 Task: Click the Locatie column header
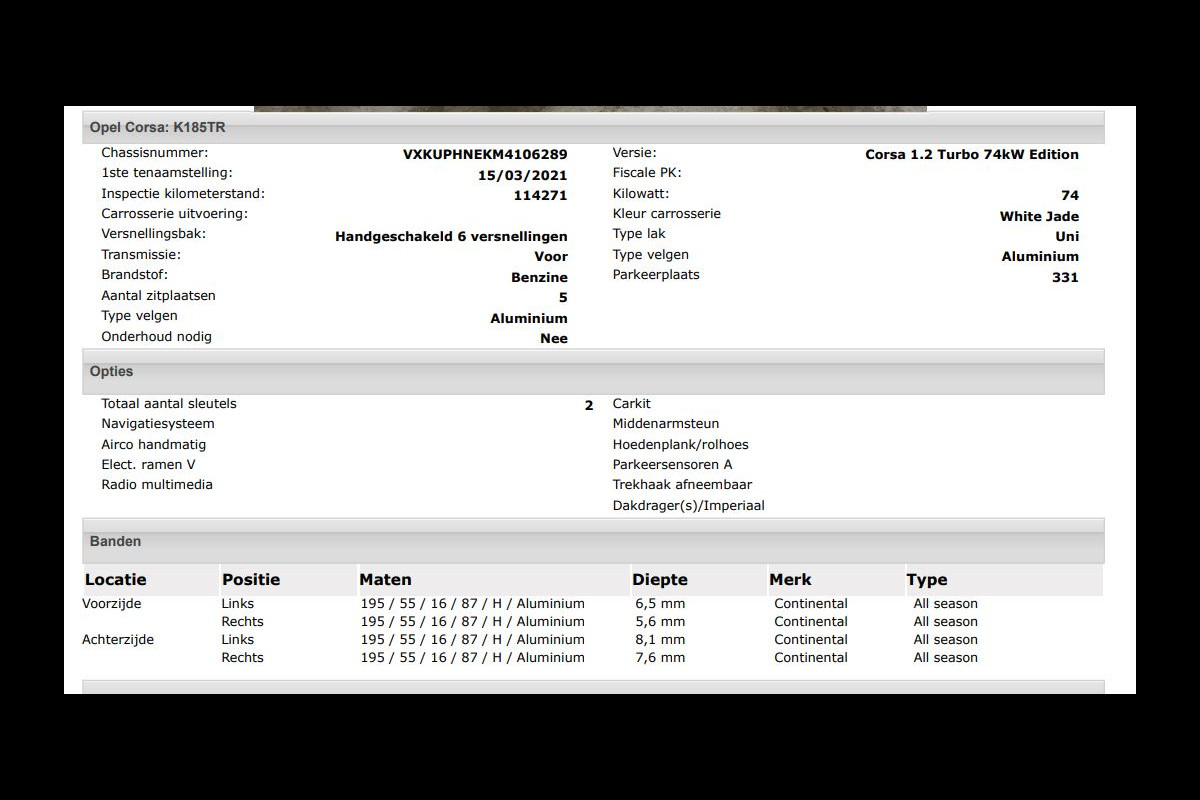pyautogui.click(x=116, y=580)
